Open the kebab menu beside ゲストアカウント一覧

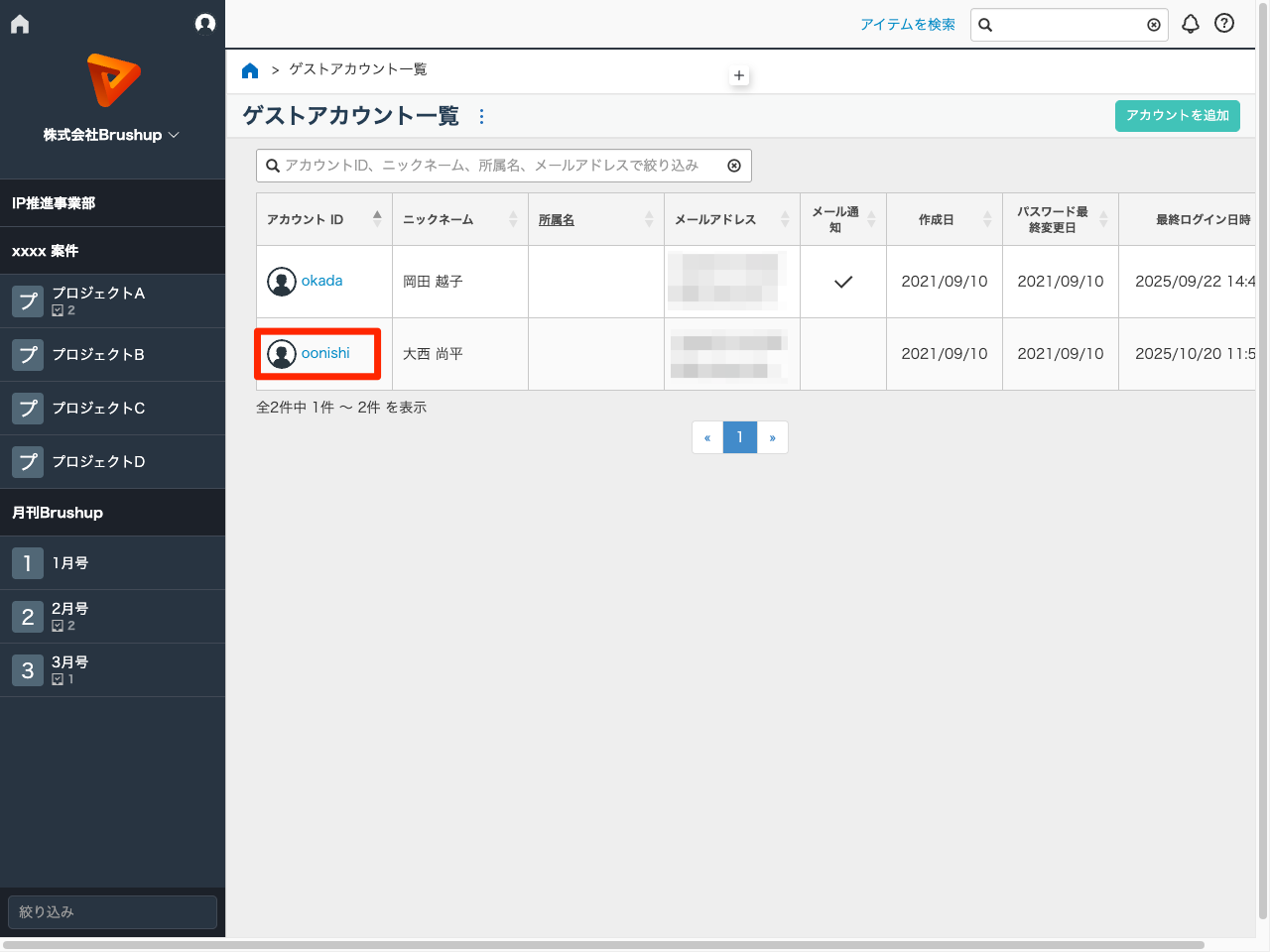point(481,116)
